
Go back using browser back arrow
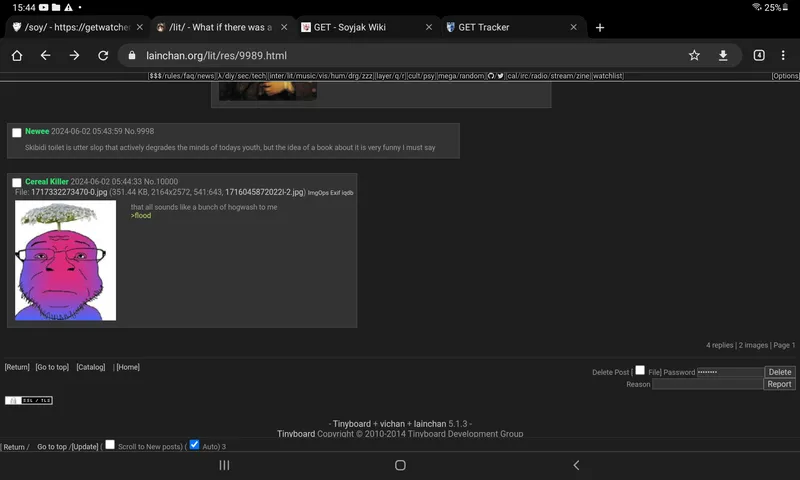click(x=45, y=56)
